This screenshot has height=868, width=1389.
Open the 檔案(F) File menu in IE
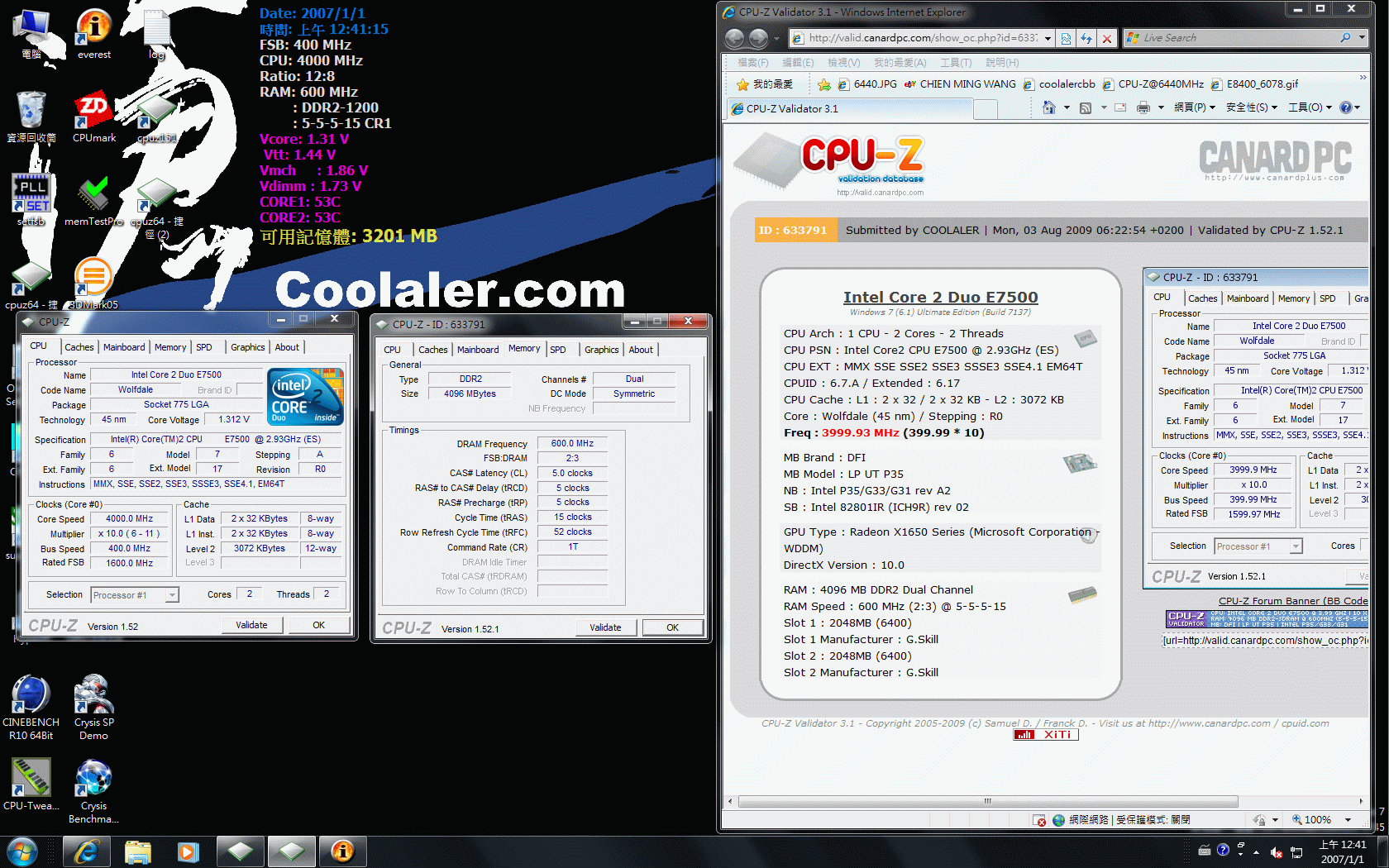click(753, 63)
